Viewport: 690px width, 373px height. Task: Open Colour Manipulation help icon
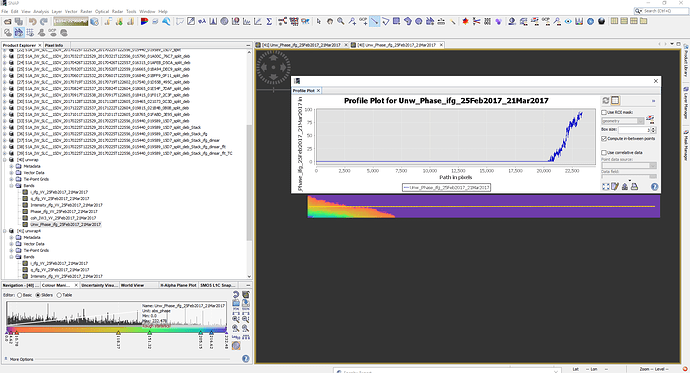coord(246,358)
